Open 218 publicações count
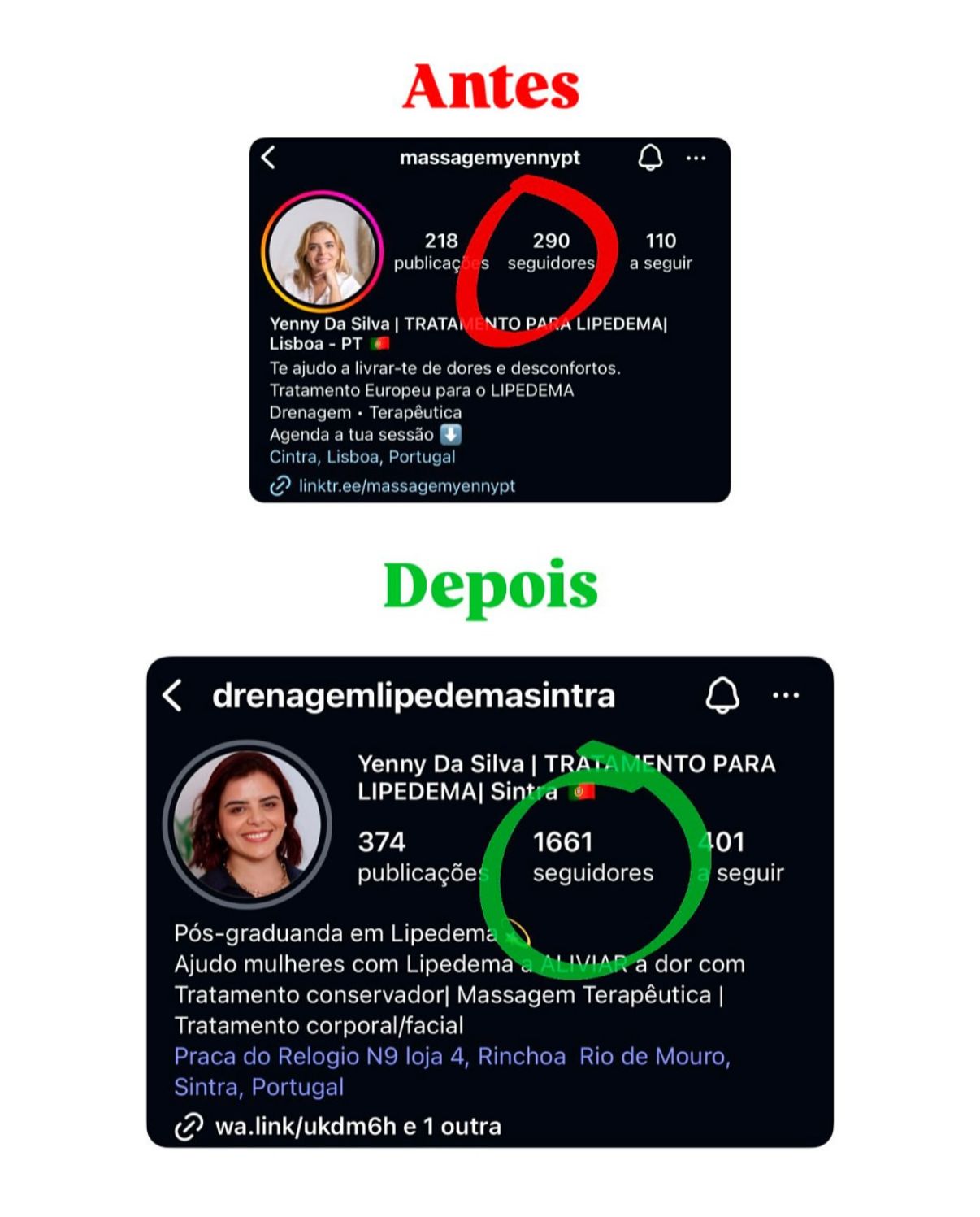The width and height of the screenshot is (980, 1217). [441, 251]
